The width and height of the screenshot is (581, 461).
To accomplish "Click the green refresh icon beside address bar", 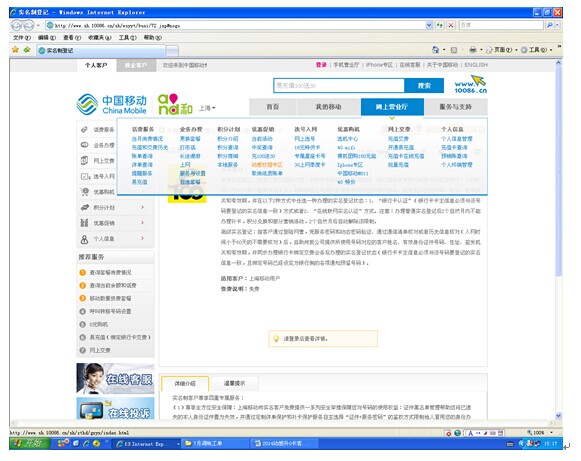I will pyautogui.click(x=439, y=25).
